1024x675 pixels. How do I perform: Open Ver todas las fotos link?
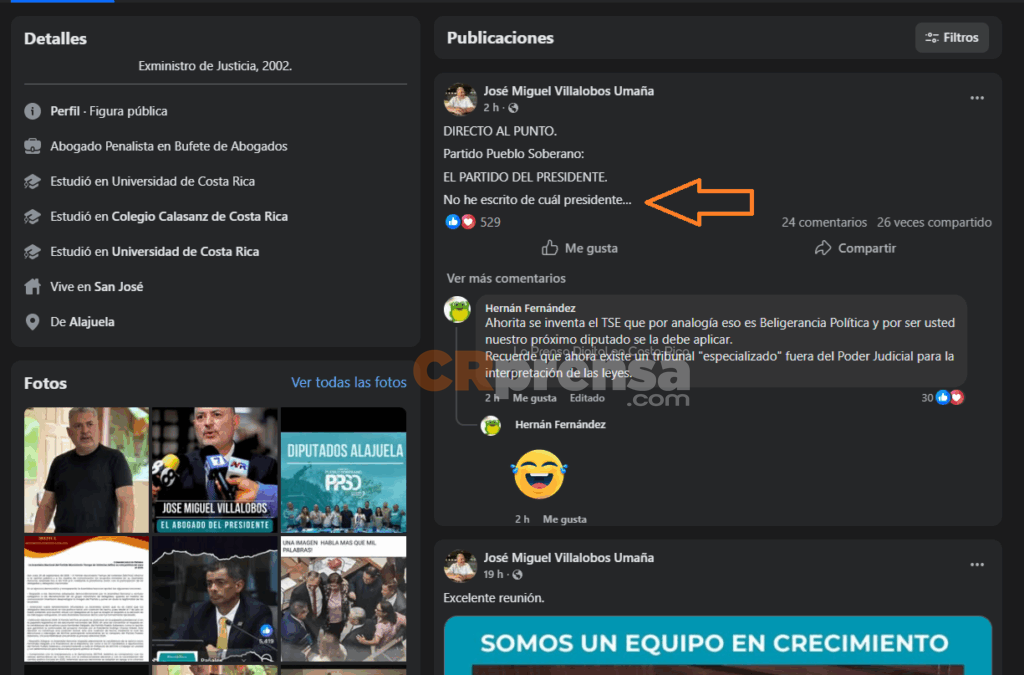pos(348,382)
